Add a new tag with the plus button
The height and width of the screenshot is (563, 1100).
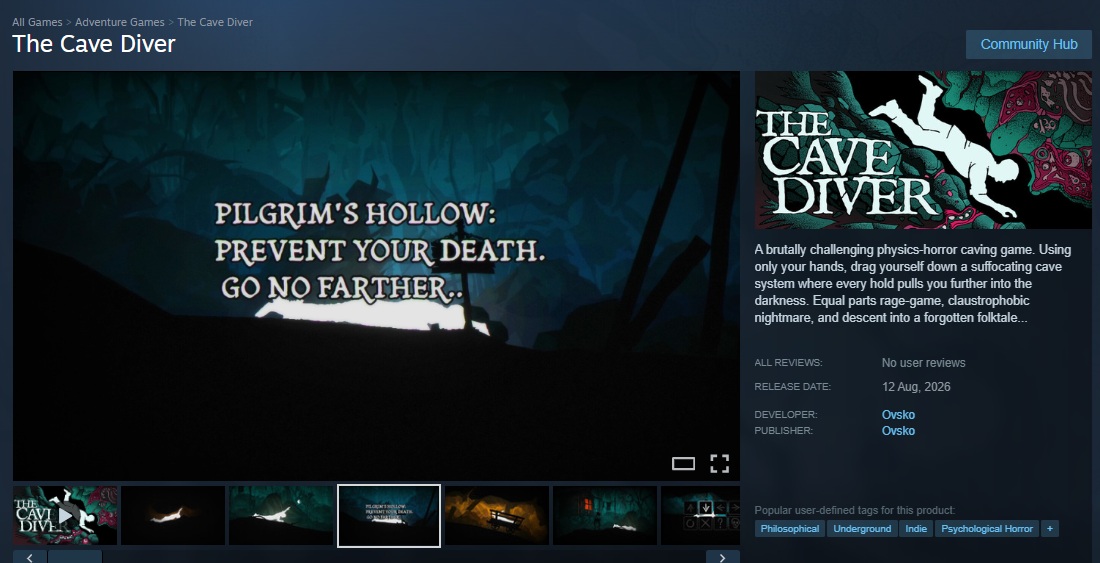point(1049,529)
